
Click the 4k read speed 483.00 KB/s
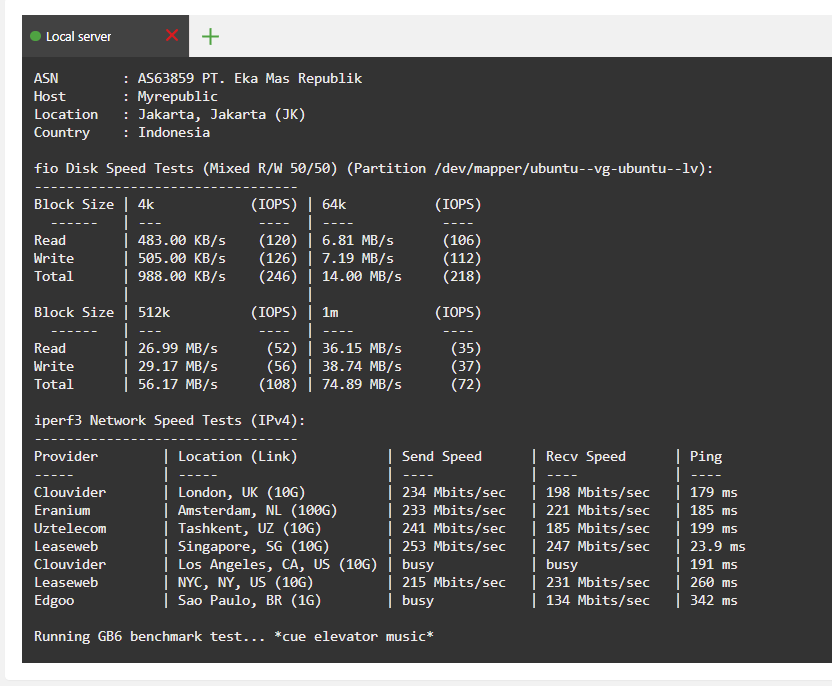click(182, 241)
